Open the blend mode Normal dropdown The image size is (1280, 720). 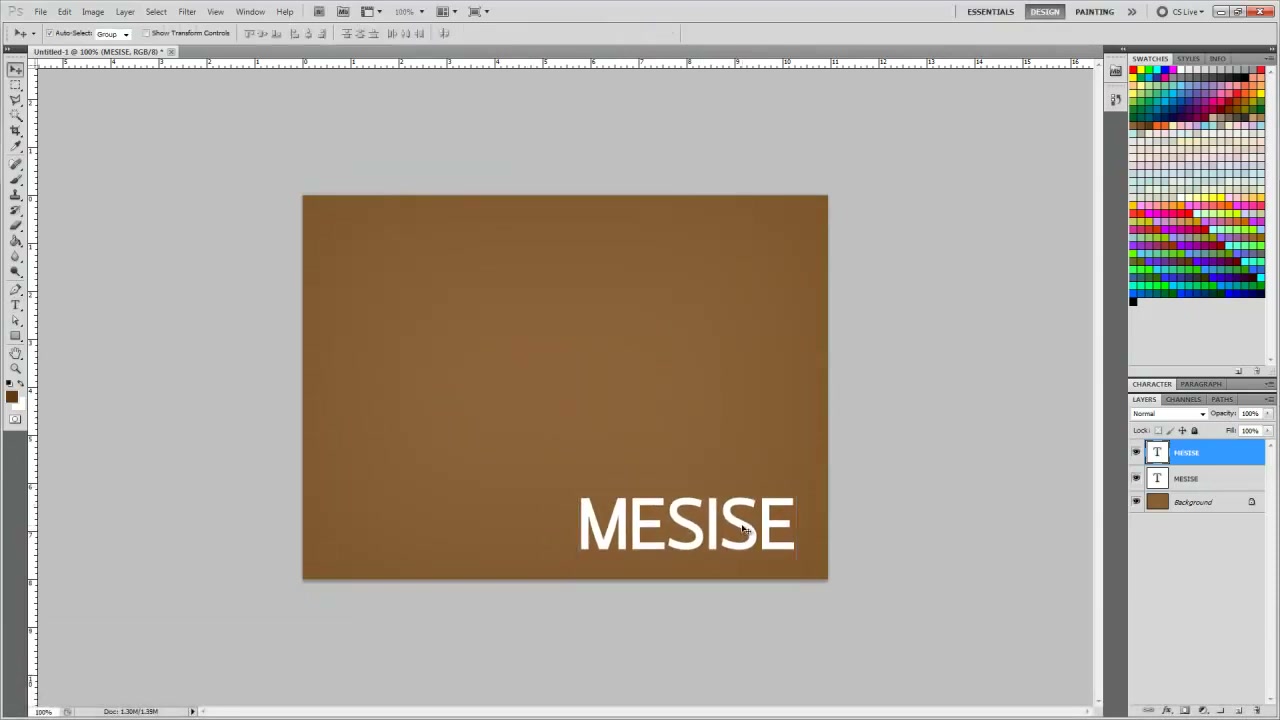tap(1169, 413)
